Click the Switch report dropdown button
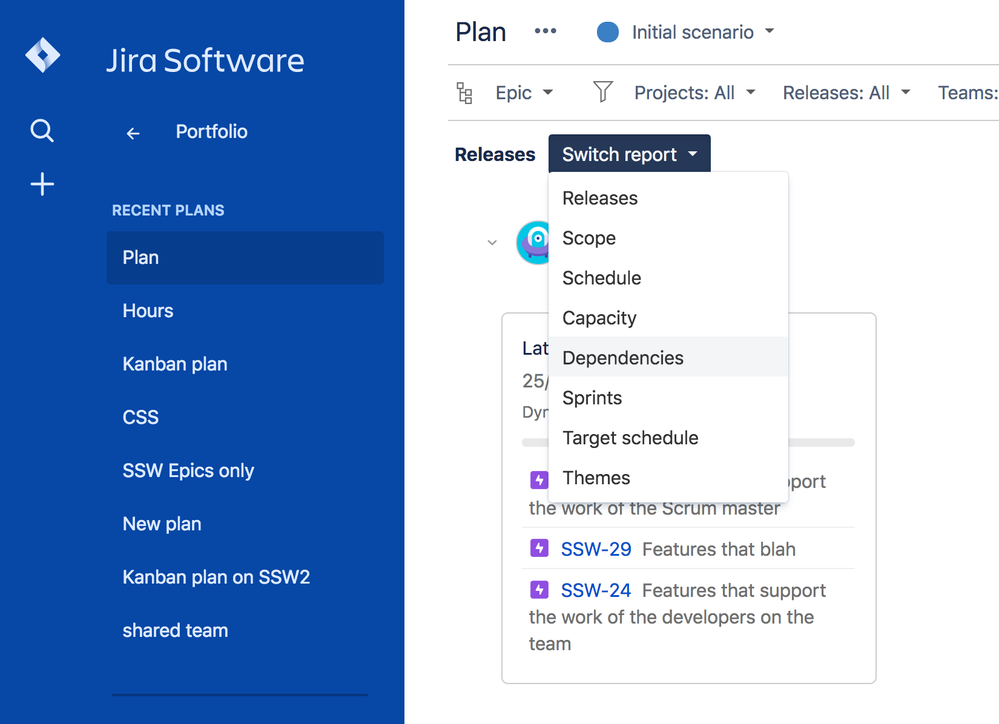Image resolution: width=999 pixels, height=724 pixels. coord(629,154)
